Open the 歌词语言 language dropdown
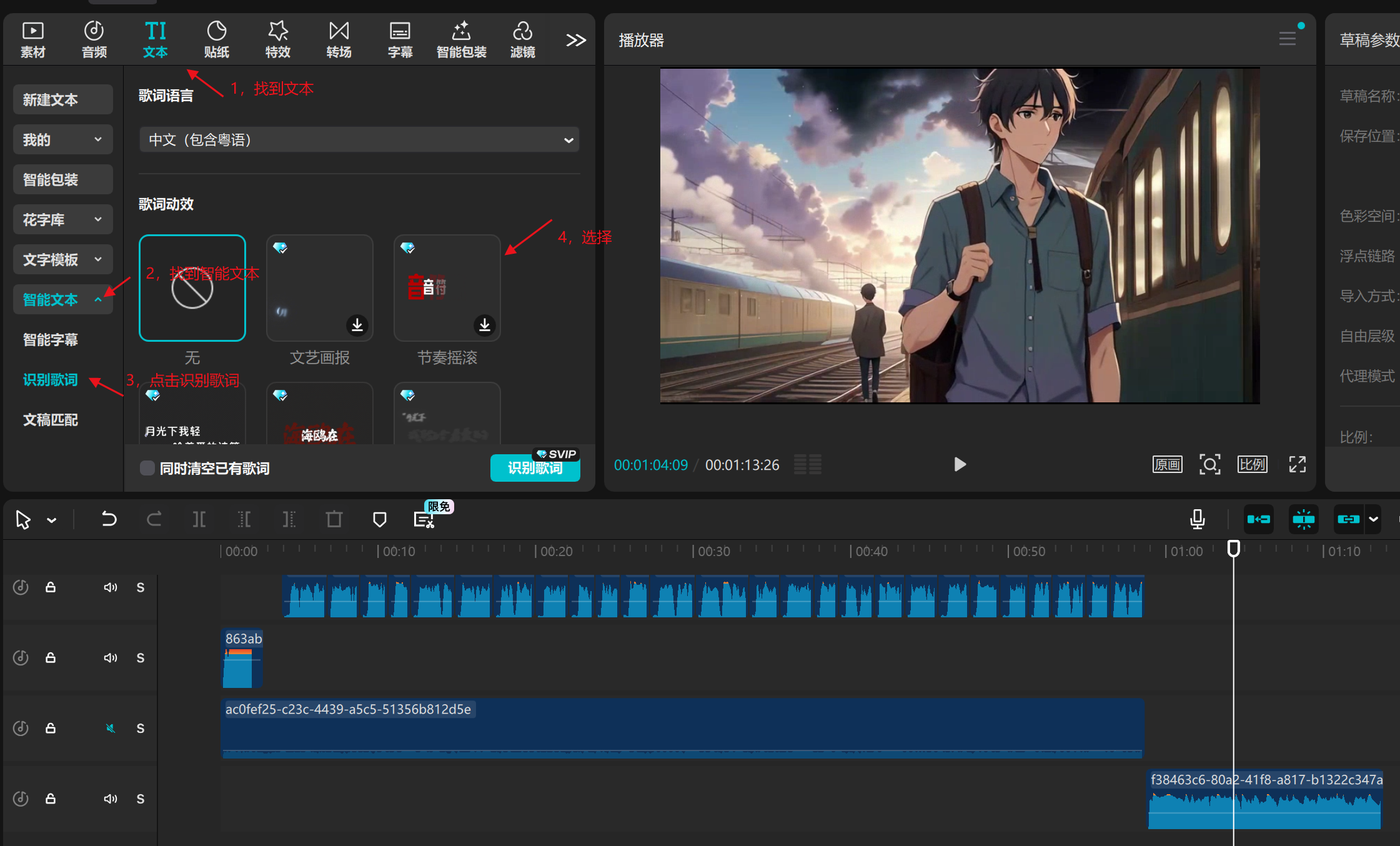 coord(359,139)
